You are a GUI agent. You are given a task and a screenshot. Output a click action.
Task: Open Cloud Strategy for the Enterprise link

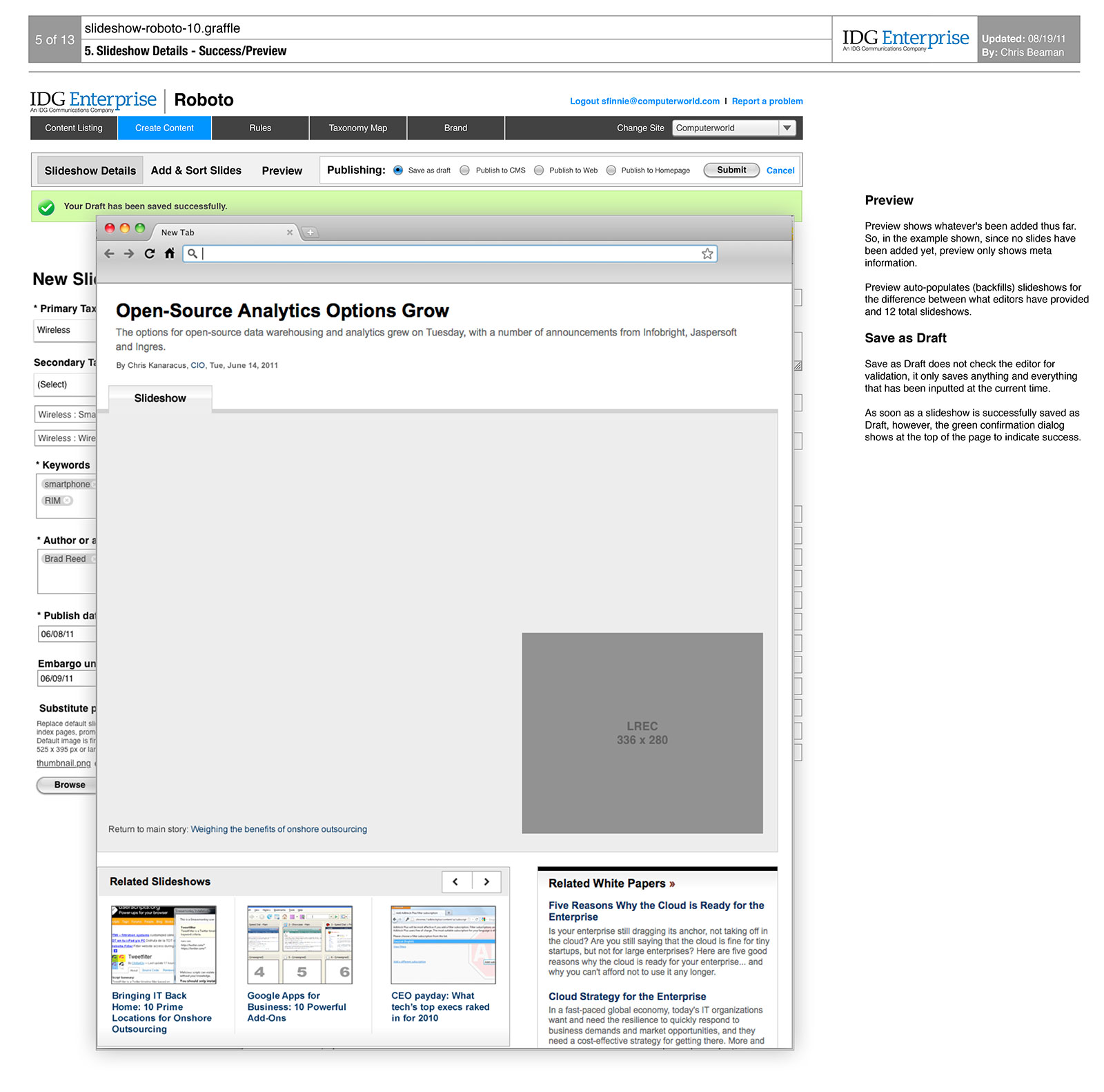[x=627, y=997]
